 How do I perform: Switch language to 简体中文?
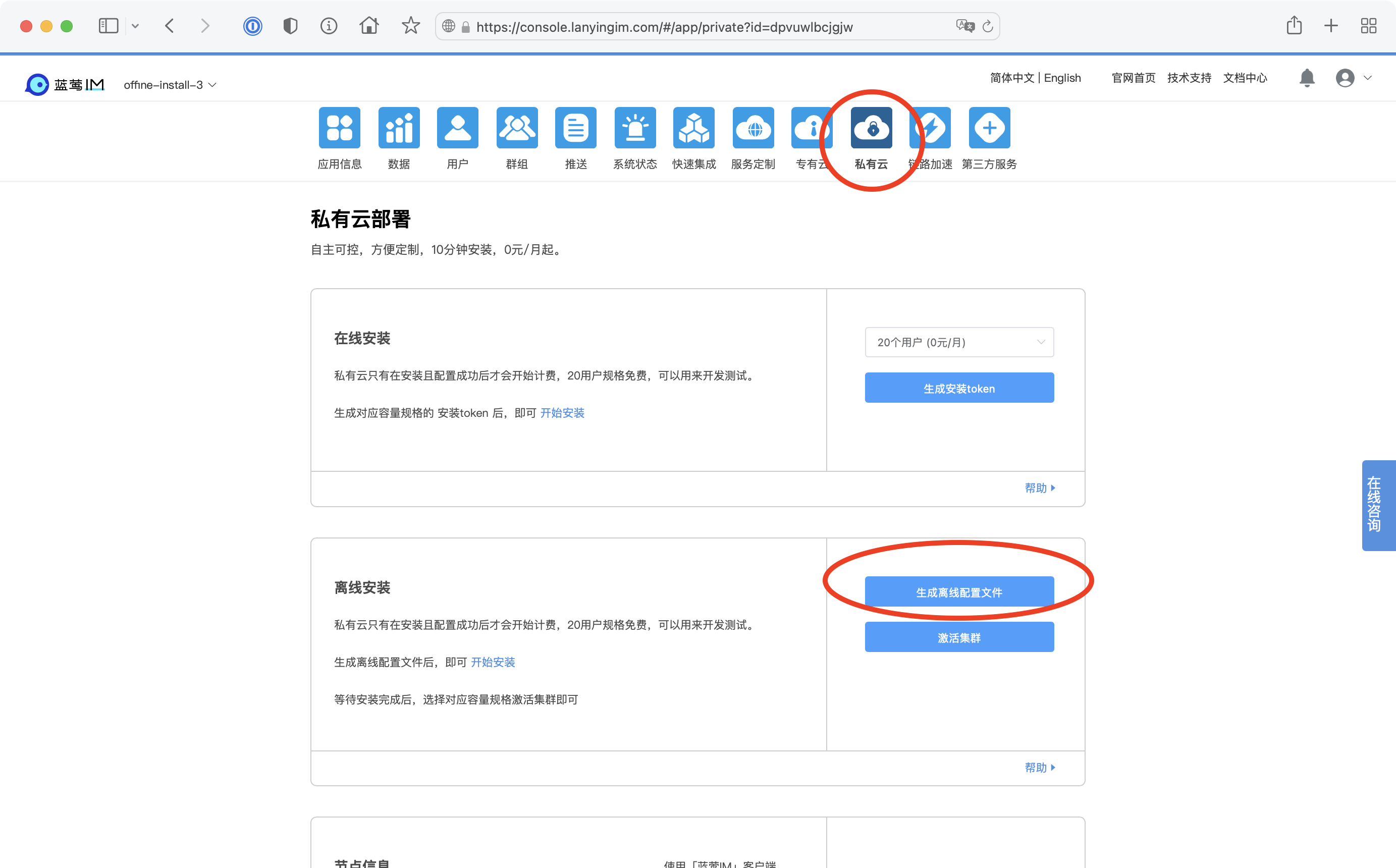point(1011,78)
